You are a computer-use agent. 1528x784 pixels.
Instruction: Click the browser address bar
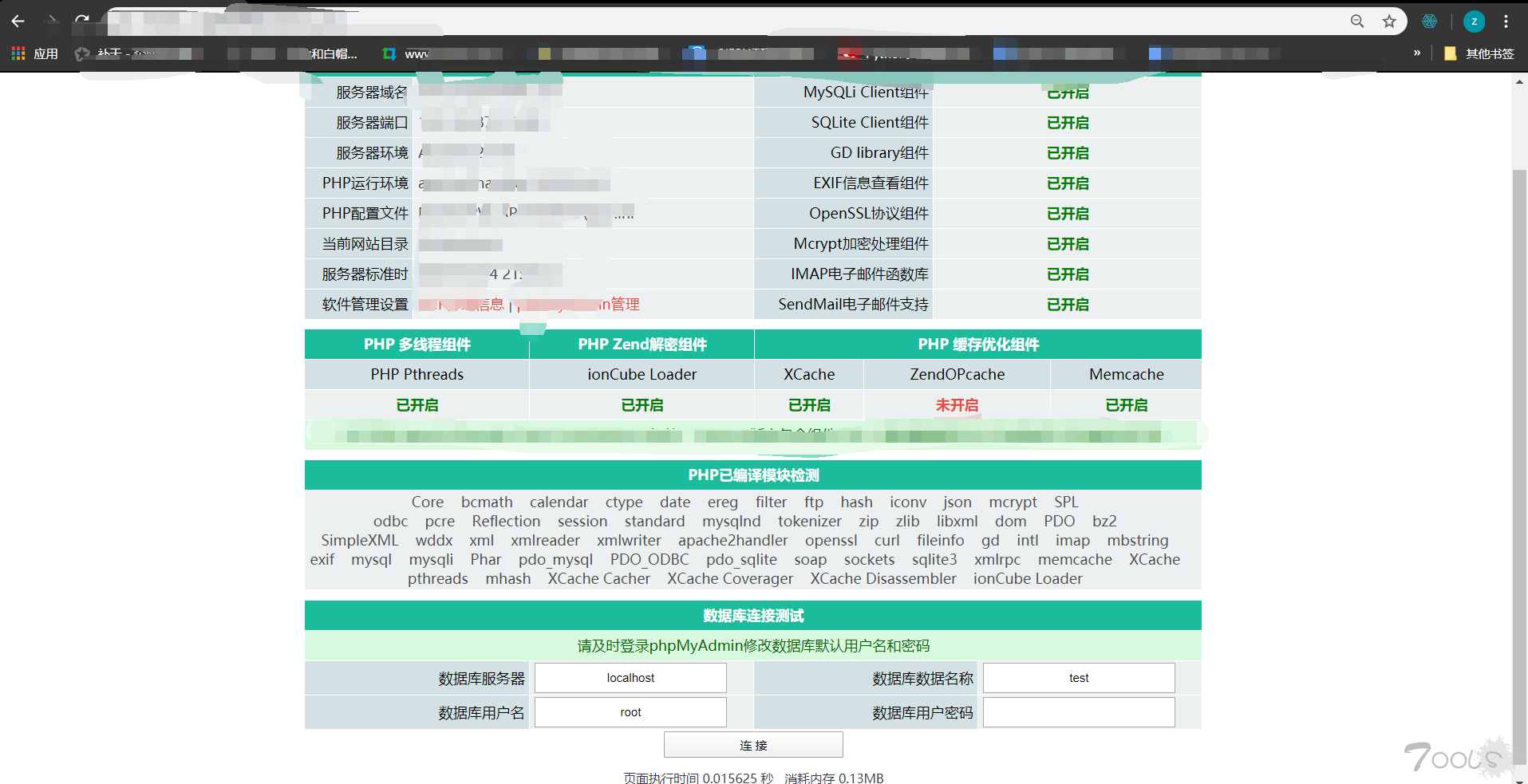tap(718, 22)
